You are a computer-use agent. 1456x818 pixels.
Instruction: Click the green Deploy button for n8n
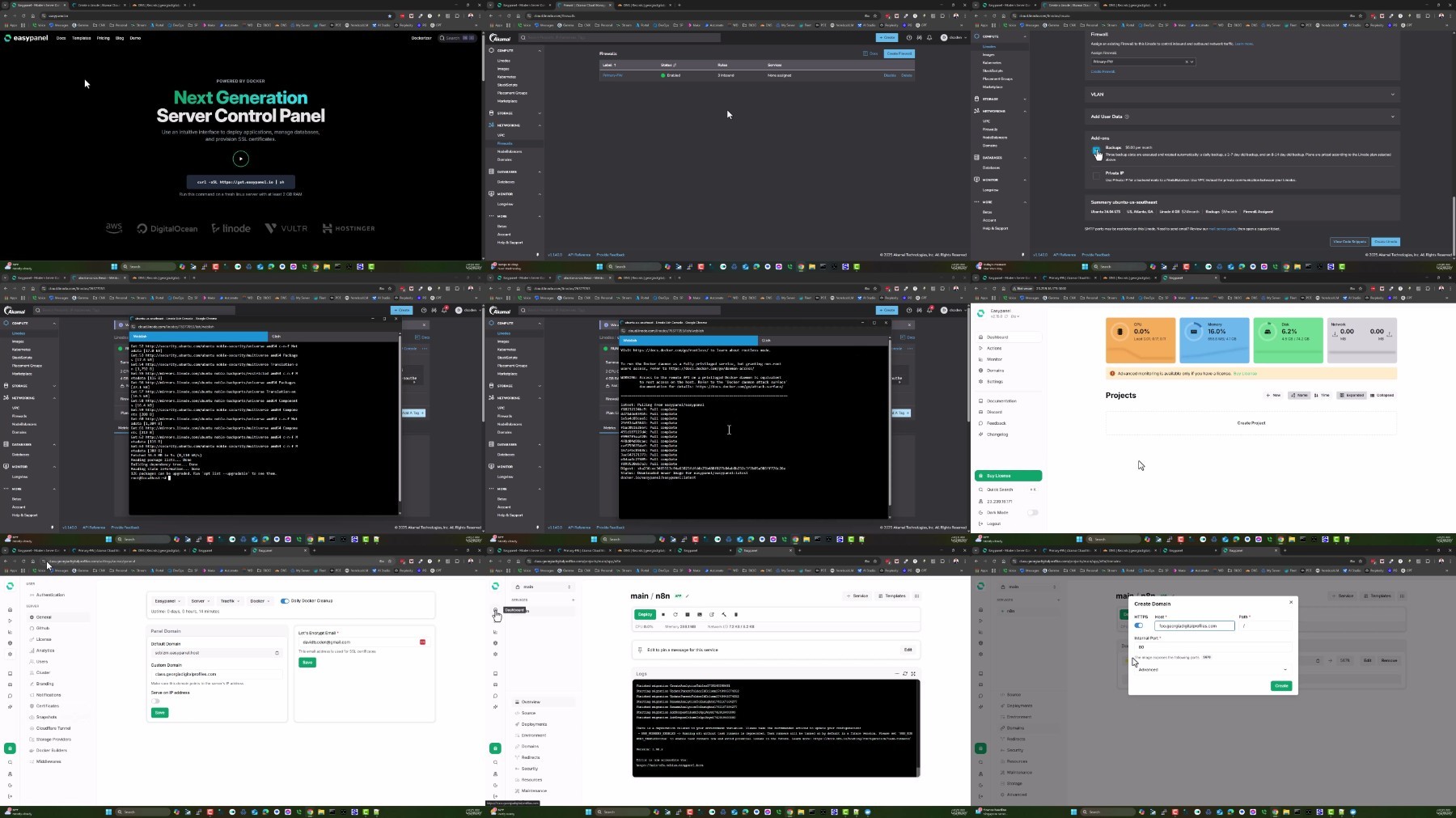click(x=645, y=615)
